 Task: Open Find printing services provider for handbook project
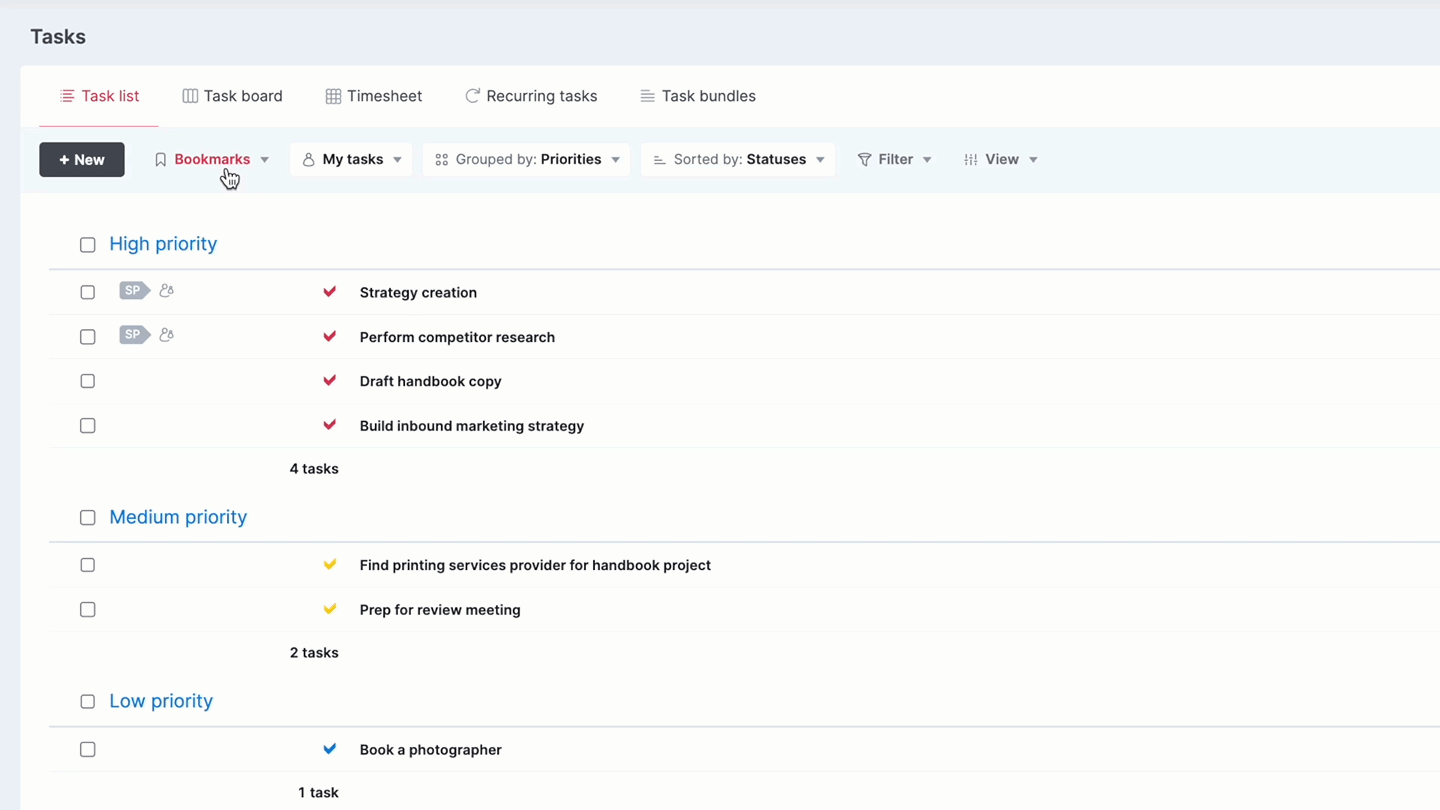(x=535, y=565)
